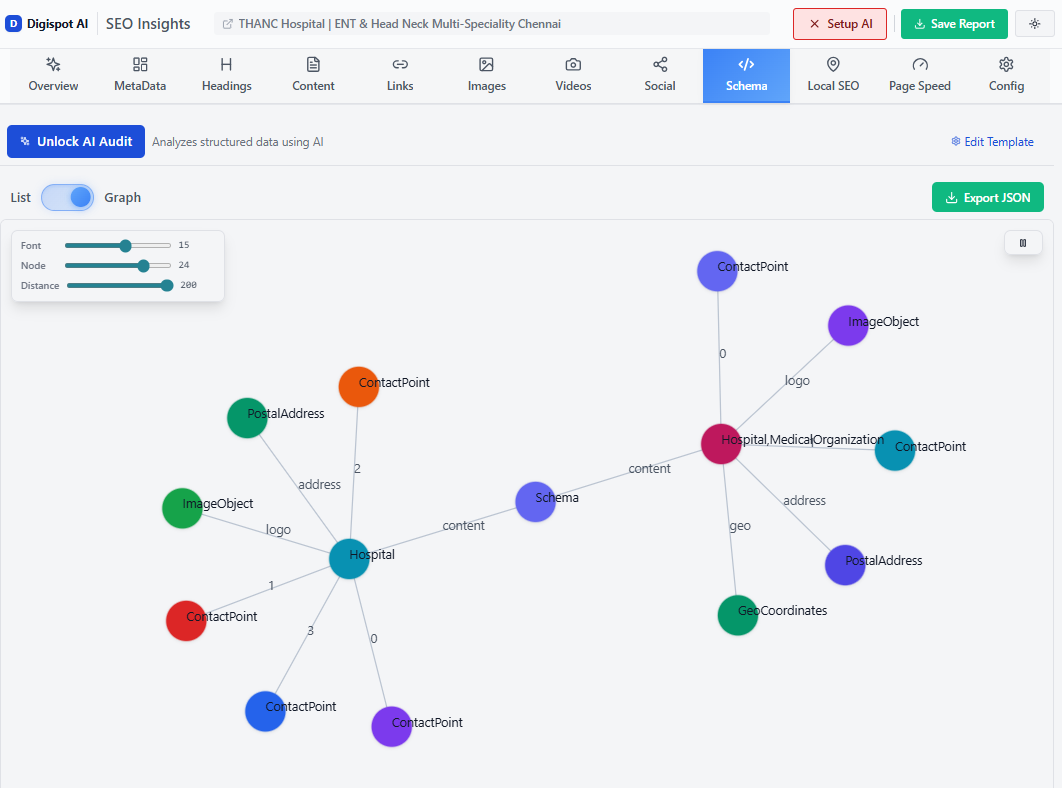This screenshot has height=788, width=1062.
Task: Select the Overview tab icon
Action: [x=52, y=65]
